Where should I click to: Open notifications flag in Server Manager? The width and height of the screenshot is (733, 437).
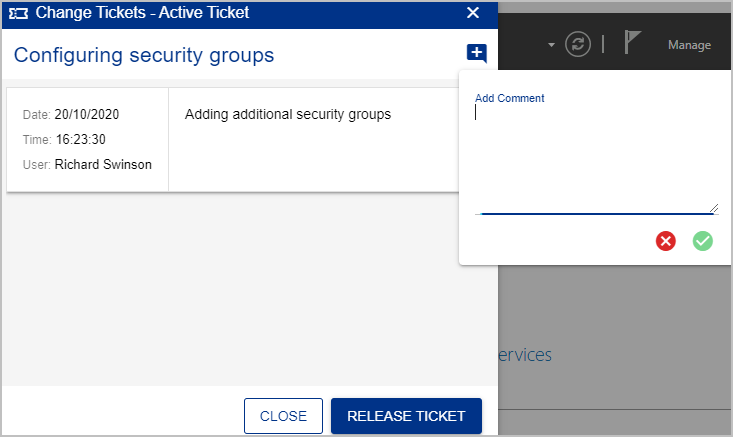coord(632,42)
